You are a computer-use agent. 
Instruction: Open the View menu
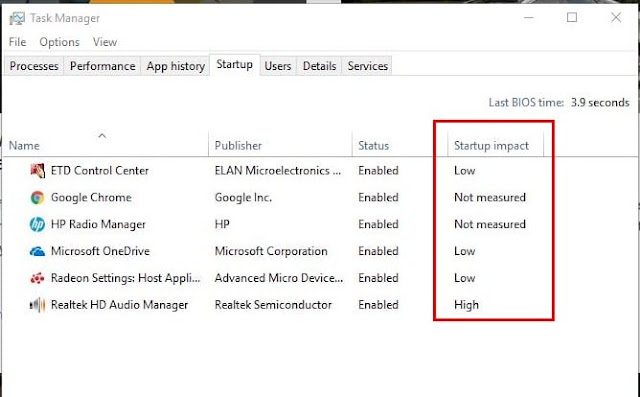click(x=105, y=42)
